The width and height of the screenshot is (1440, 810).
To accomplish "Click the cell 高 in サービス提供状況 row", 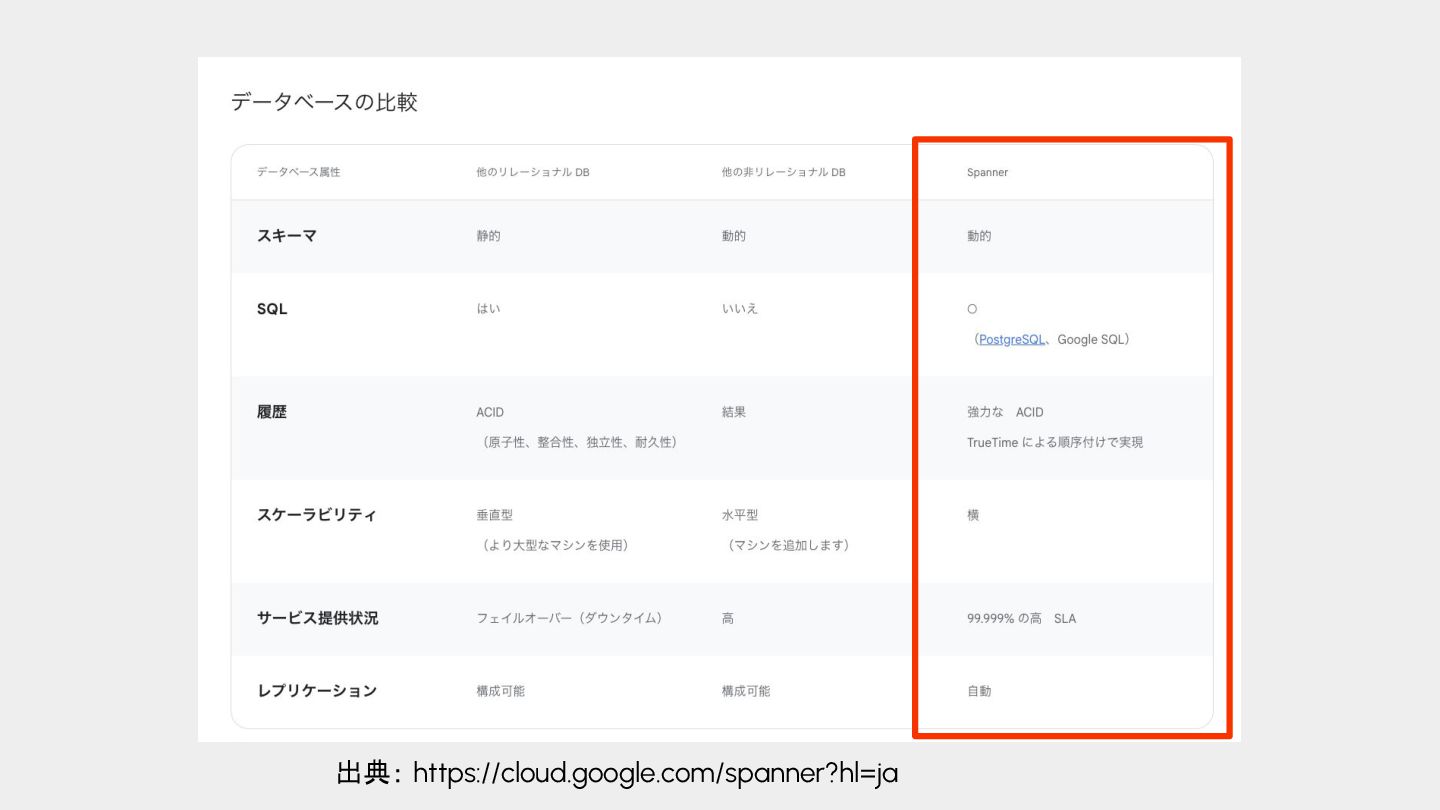I will pos(728,618).
